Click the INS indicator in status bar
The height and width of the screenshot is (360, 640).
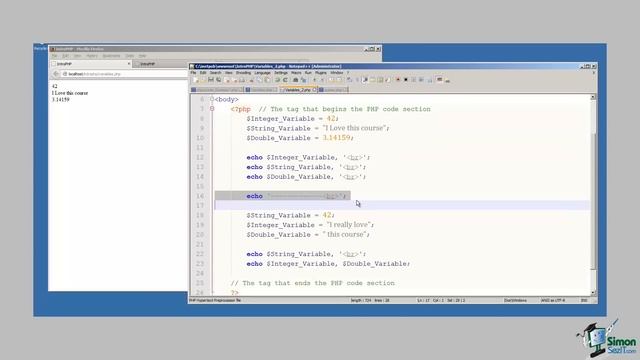(584, 300)
